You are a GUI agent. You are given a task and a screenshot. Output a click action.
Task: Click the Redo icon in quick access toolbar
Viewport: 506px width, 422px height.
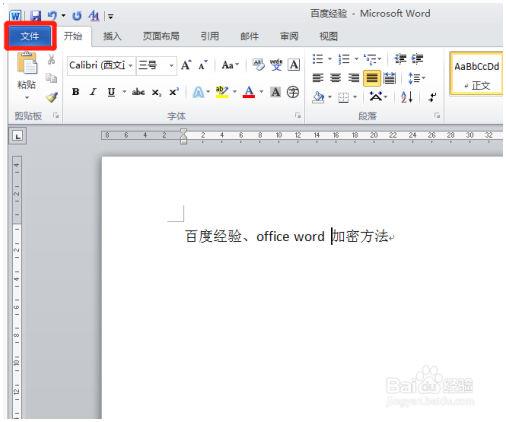pos(77,16)
